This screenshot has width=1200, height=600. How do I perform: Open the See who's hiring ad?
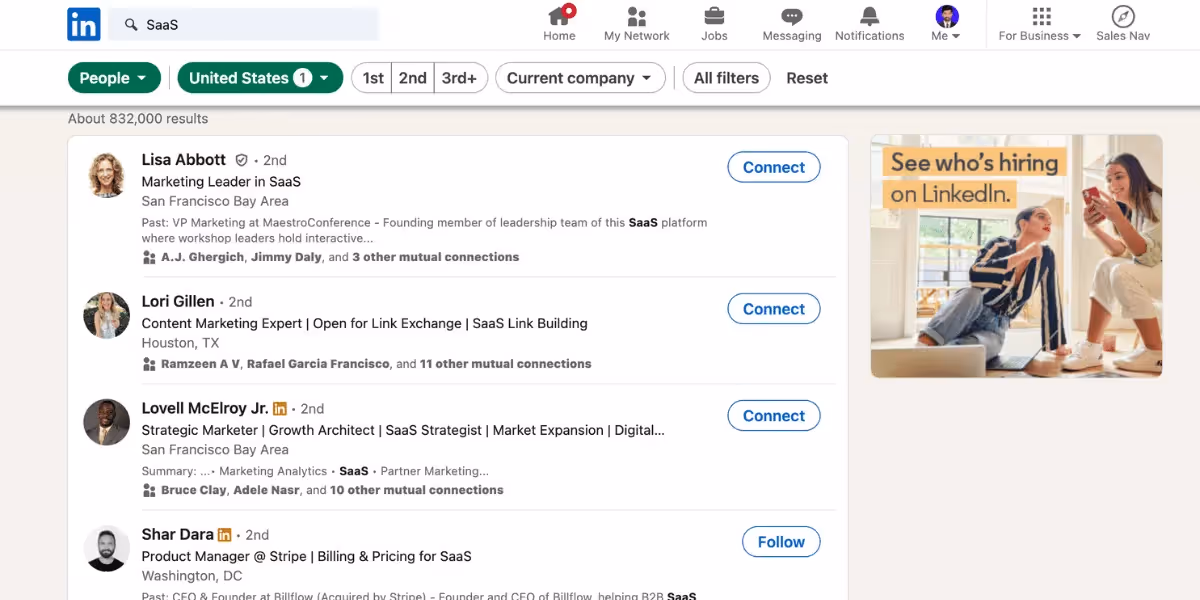(x=1016, y=256)
